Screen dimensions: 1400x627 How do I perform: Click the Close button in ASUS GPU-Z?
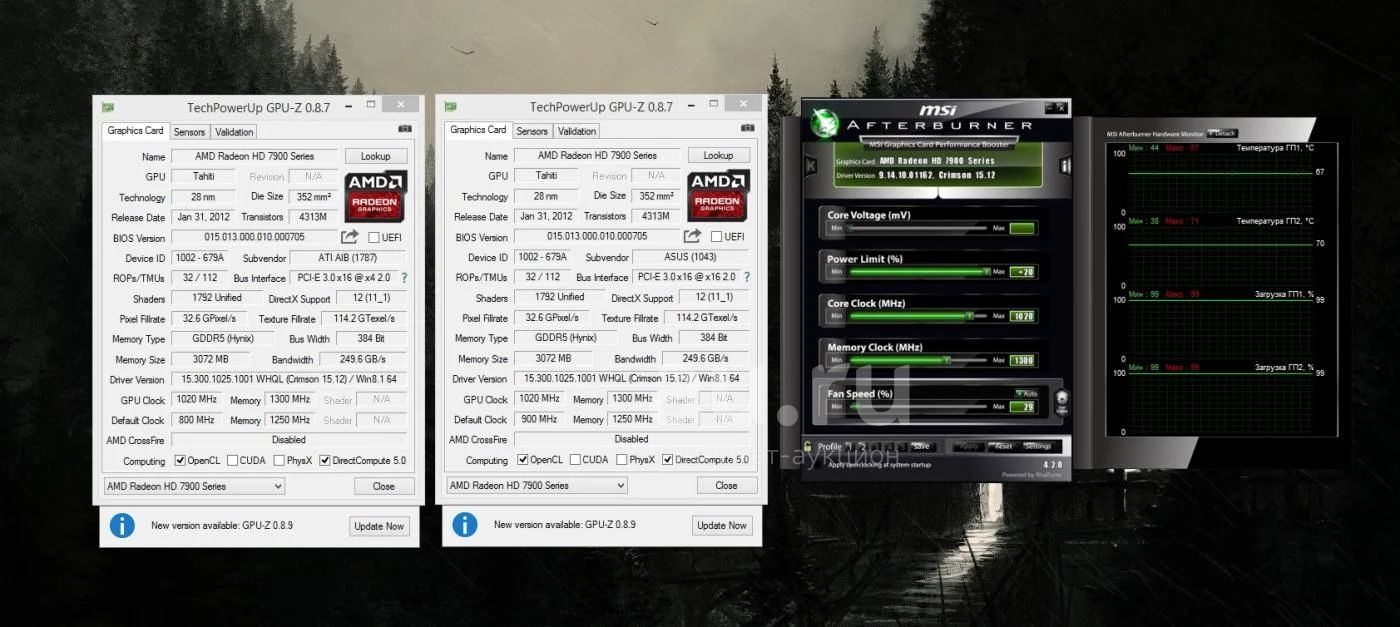pyautogui.click(x=727, y=486)
